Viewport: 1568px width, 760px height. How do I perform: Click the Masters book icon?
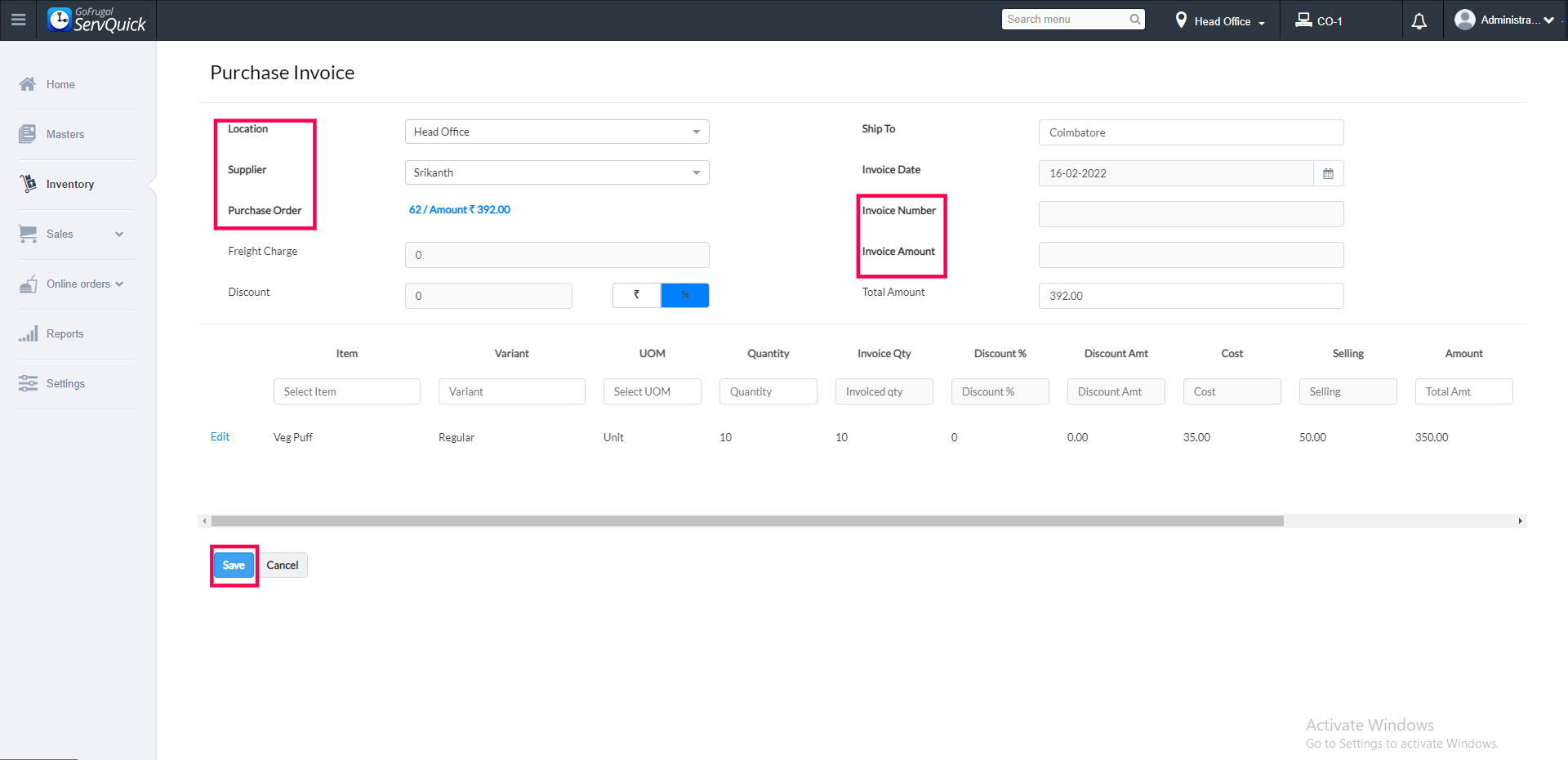point(28,134)
